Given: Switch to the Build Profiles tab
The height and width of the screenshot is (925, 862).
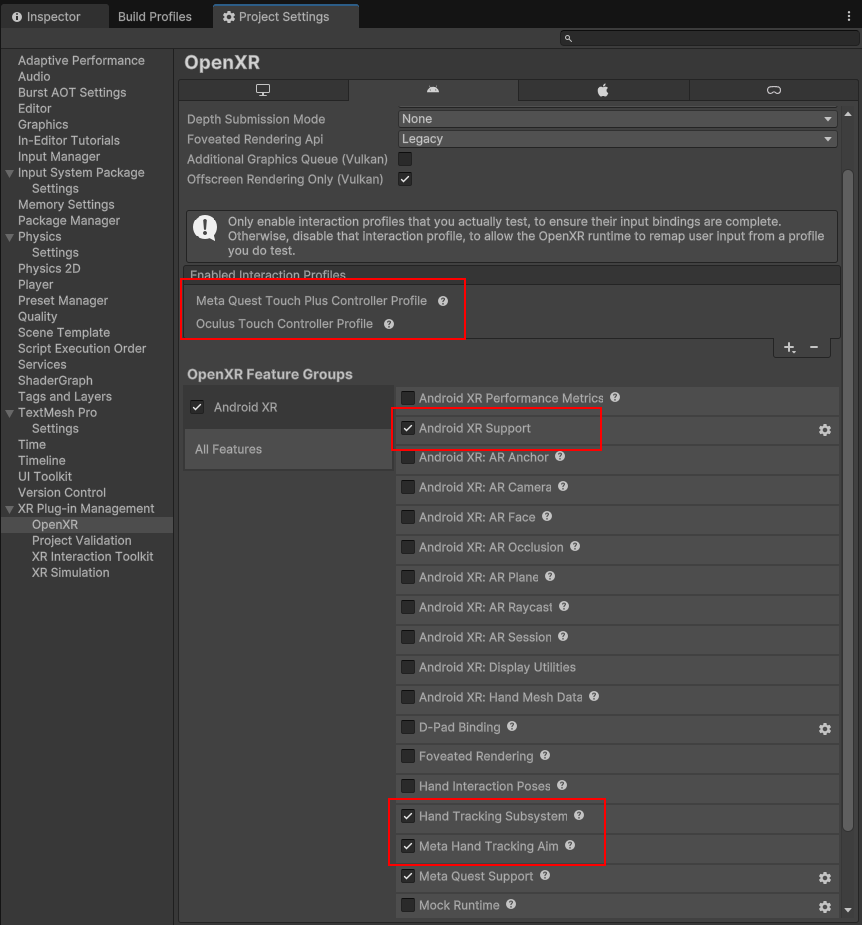Looking at the screenshot, I should 154,17.
